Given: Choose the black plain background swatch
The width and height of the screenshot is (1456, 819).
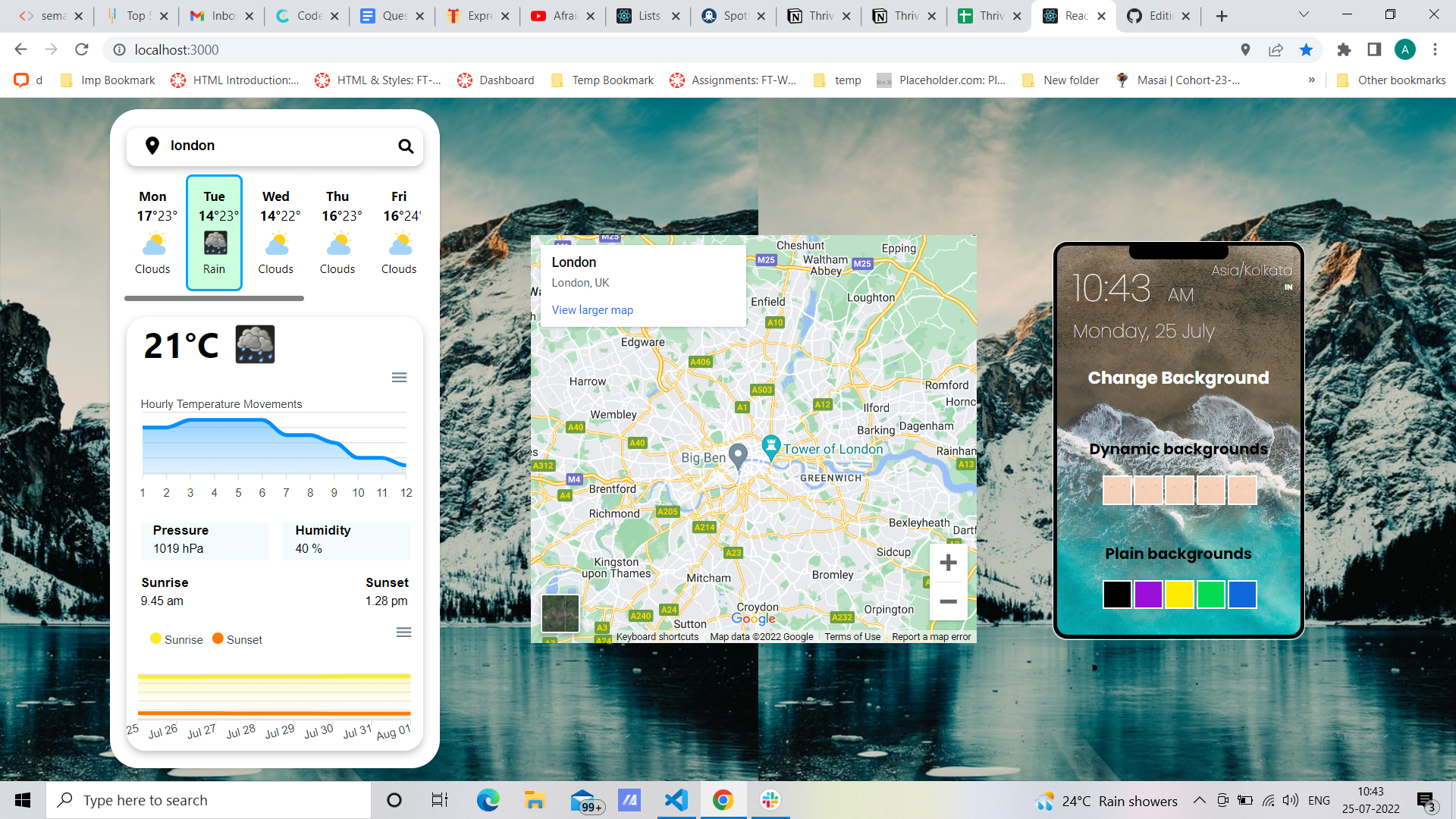Looking at the screenshot, I should click(x=1117, y=595).
